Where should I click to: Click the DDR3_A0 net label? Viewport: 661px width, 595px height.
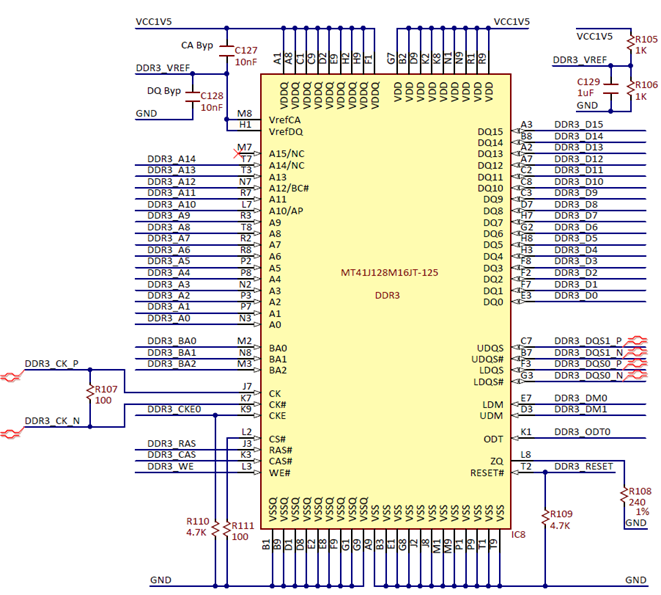pyautogui.click(x=169, y=318)
